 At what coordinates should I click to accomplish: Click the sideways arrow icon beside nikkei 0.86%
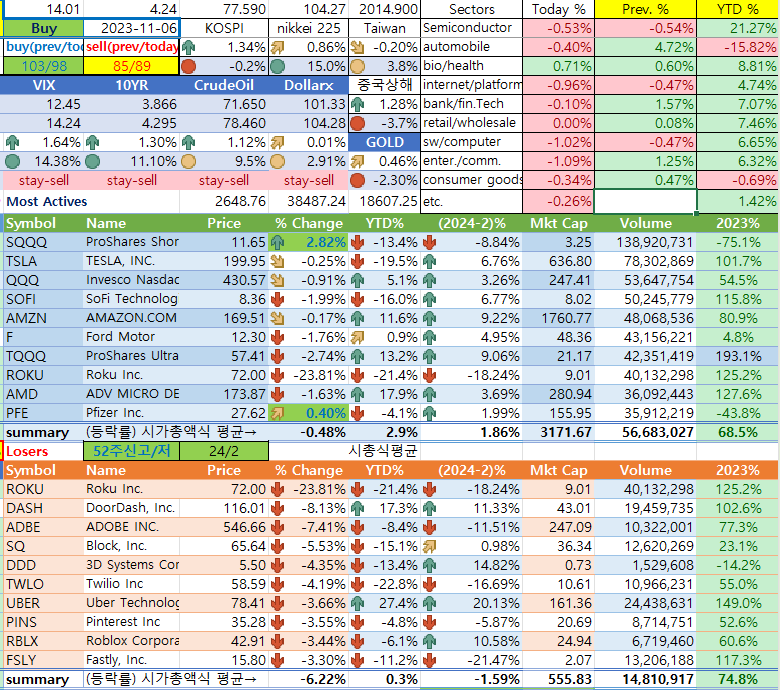tap(277, 48)
